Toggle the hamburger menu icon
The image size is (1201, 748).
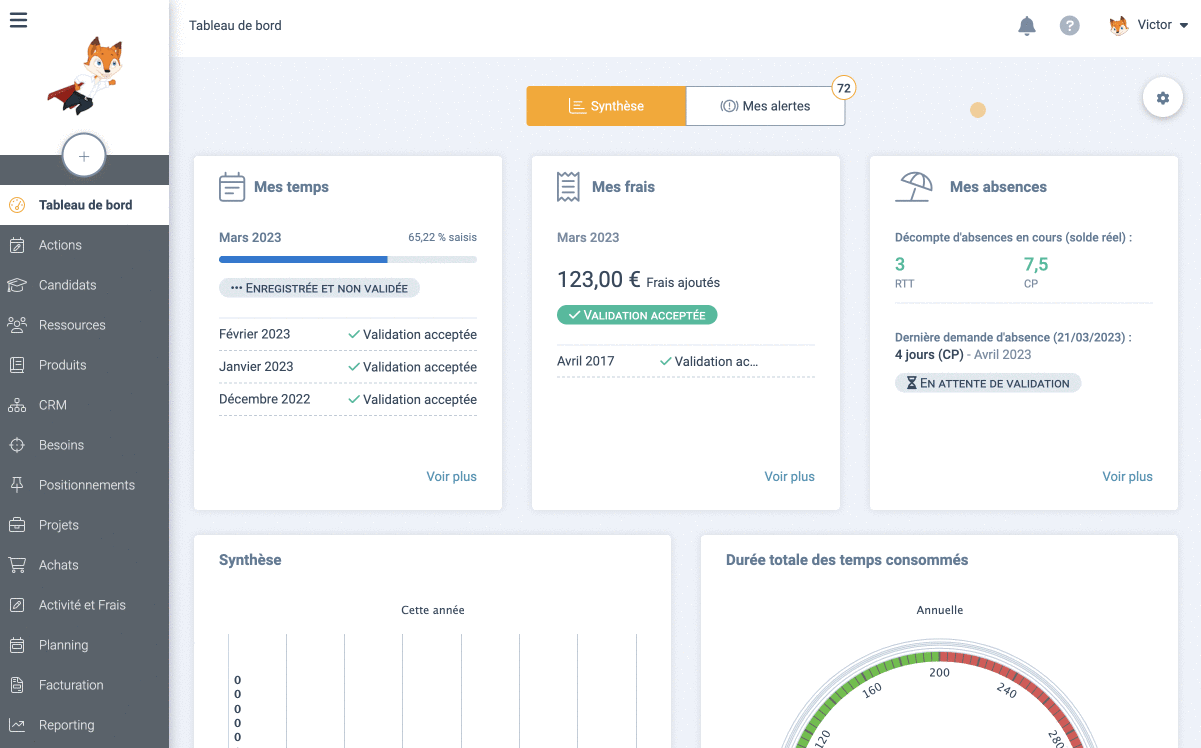[18, 20]
